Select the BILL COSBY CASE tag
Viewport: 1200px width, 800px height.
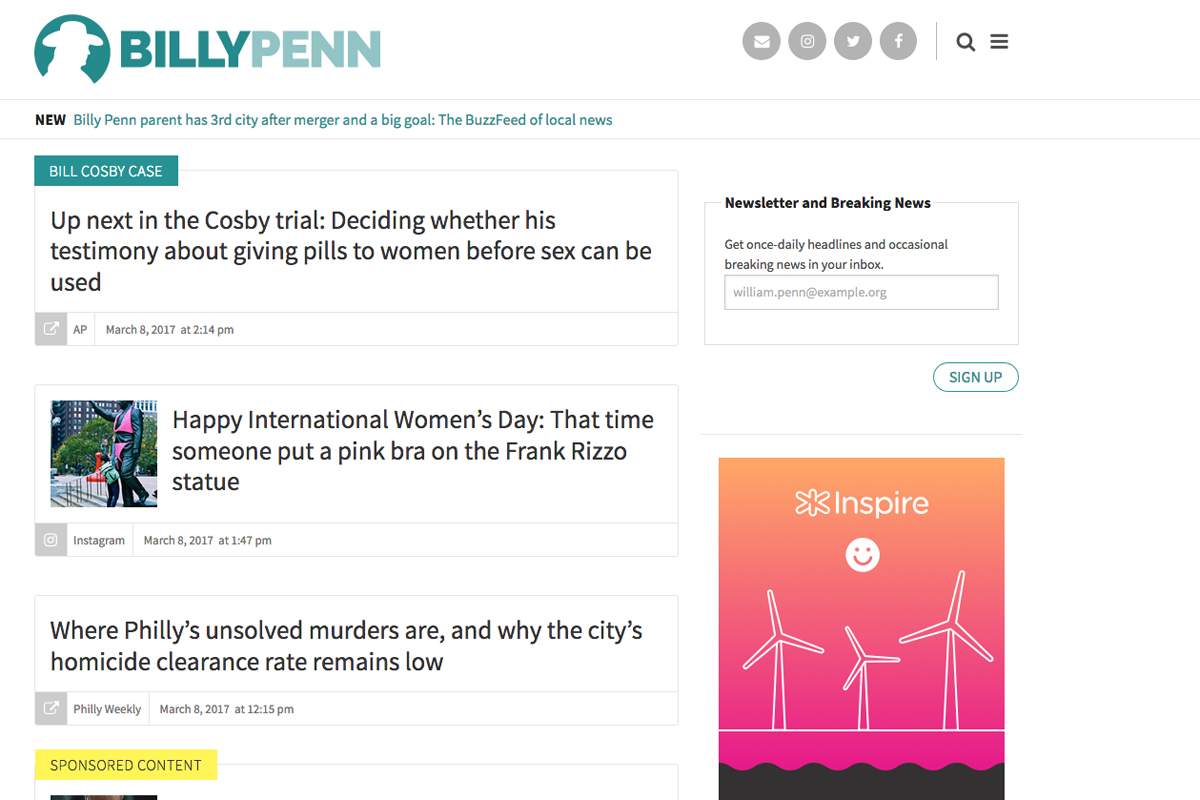(x=106, y=171)
